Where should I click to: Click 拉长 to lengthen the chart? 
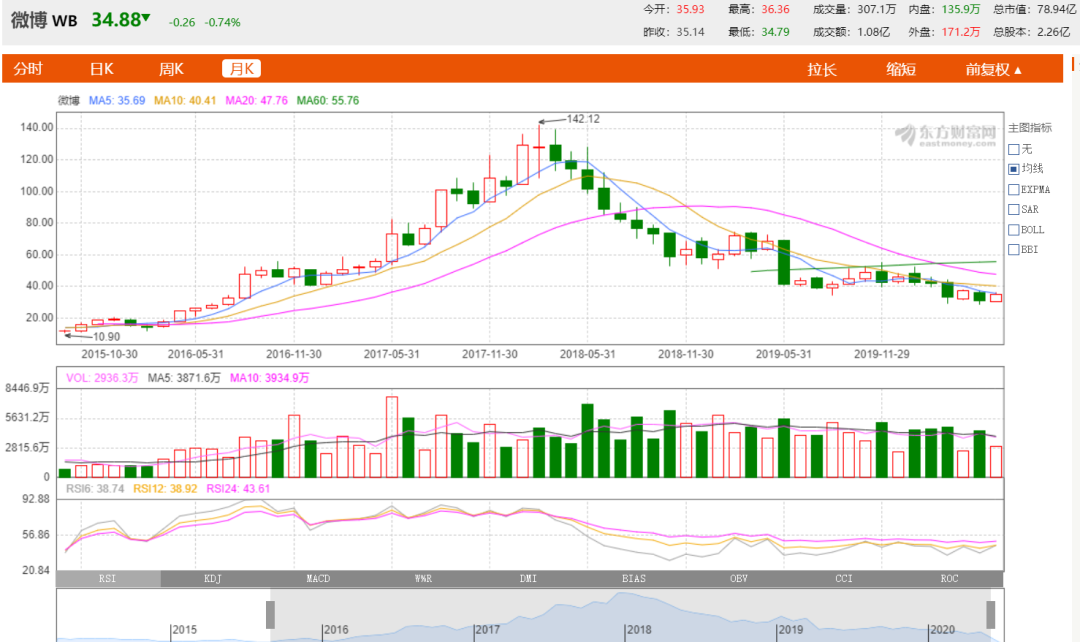pos(822,70)
